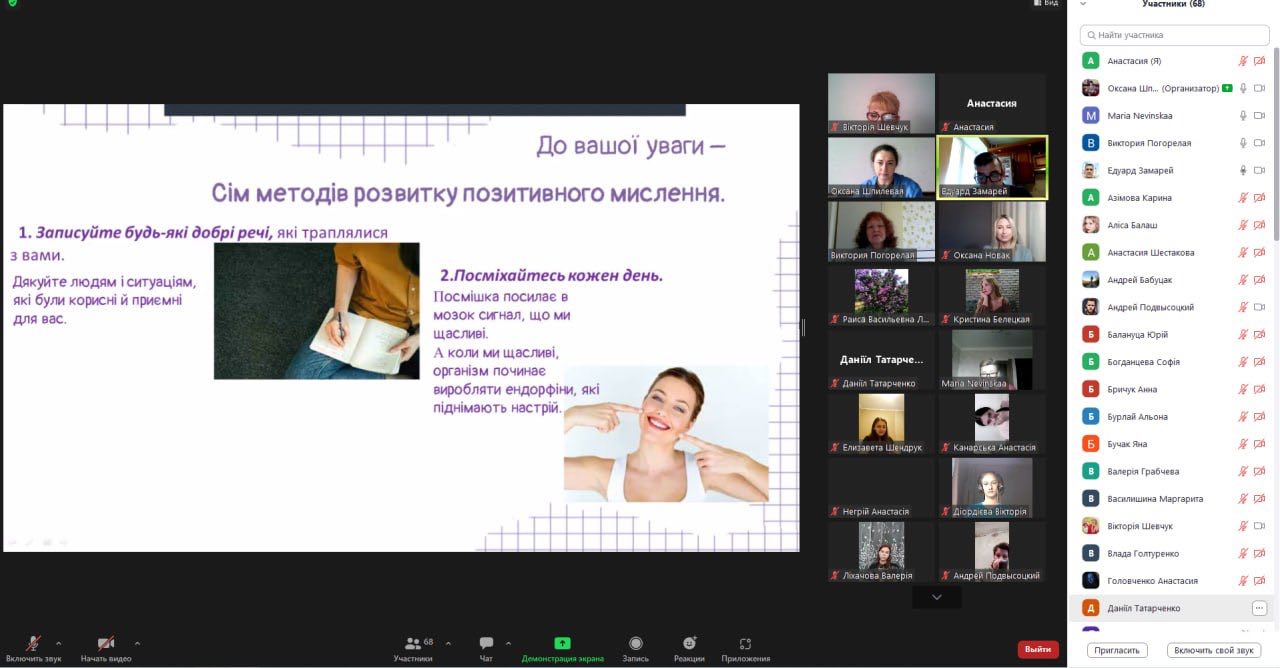The height and width of the screenshot is (668, 1280).
Task: Click the camera-off icon for Андрей Бабуцак
Action: pos(1260,280)
